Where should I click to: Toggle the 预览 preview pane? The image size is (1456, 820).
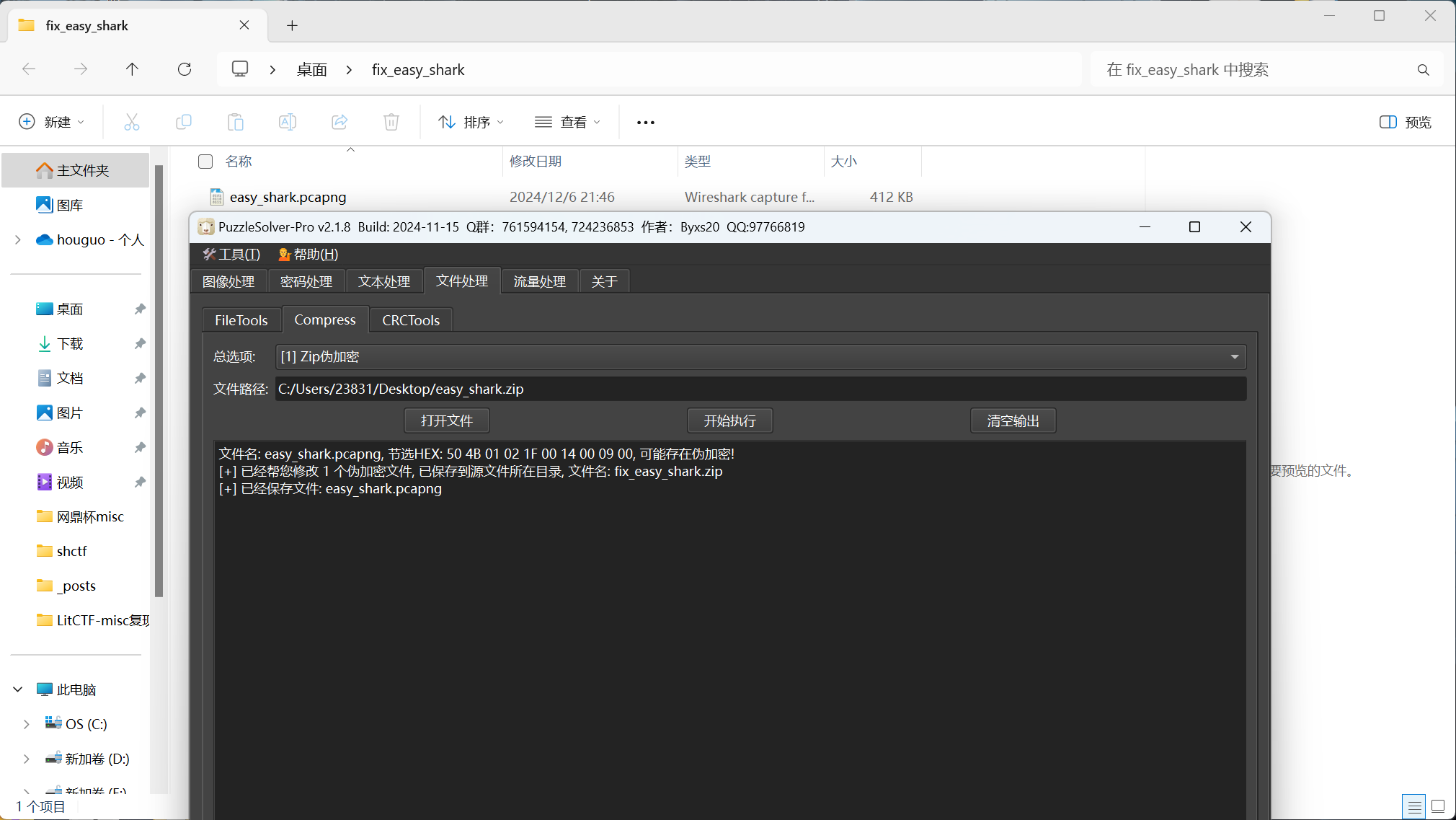[1406, 123]
